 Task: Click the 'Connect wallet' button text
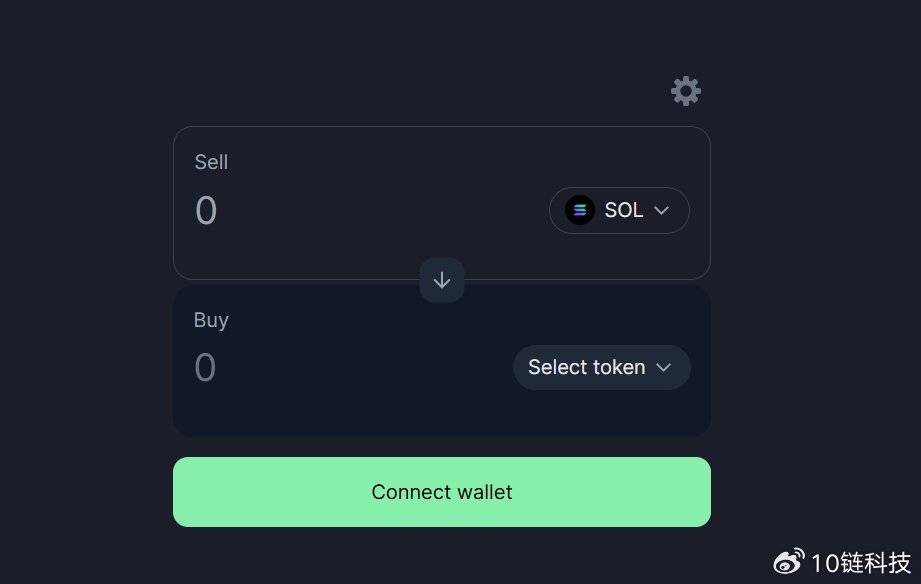click(x=441, y=492)
